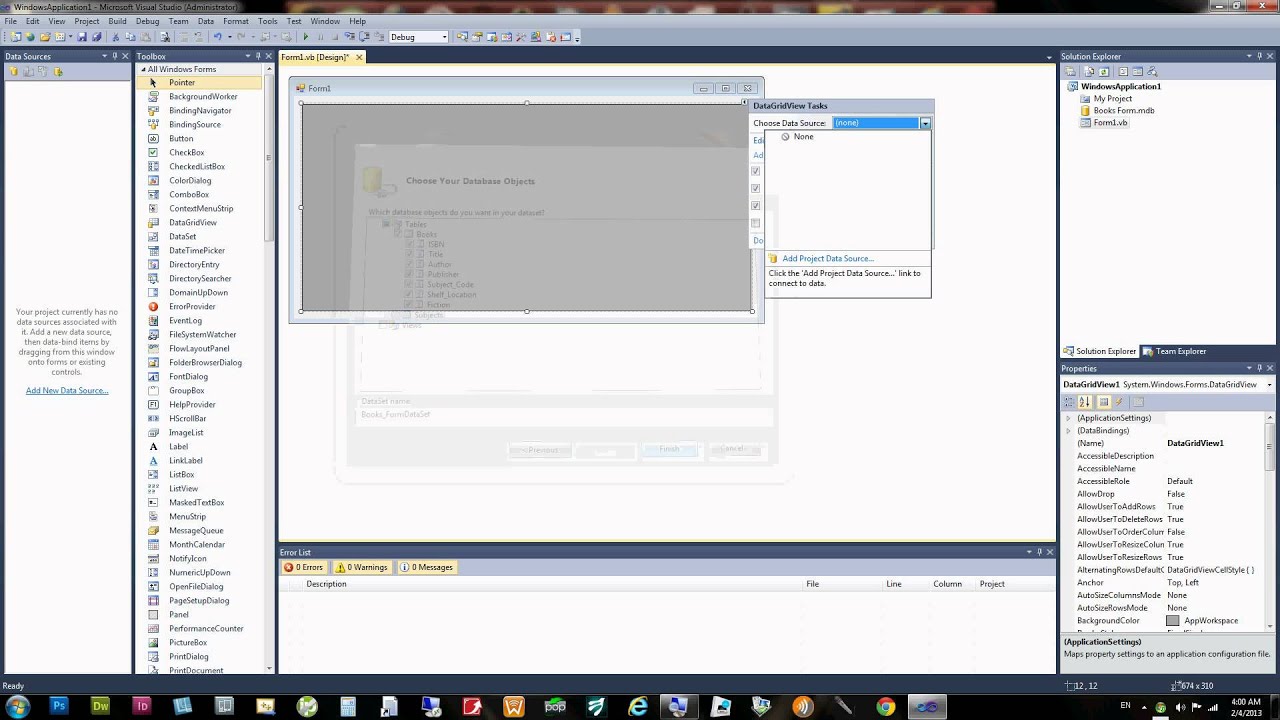Image resolution: width=1280 pixels, height=720 pixels.
Task: Click Add New Data Source link
Action: [67, 391]
